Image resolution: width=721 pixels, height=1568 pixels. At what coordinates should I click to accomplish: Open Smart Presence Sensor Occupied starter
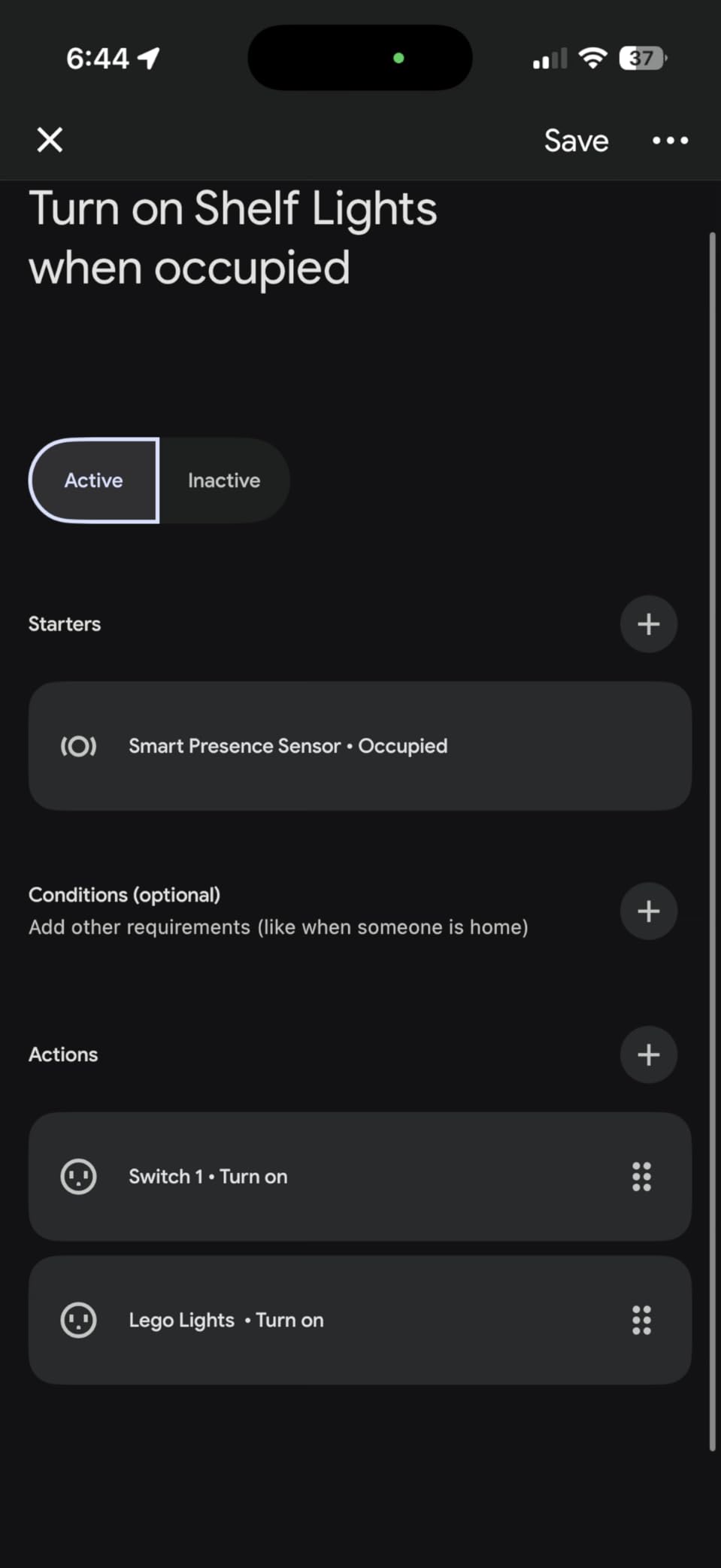click(x=359, y=746)
